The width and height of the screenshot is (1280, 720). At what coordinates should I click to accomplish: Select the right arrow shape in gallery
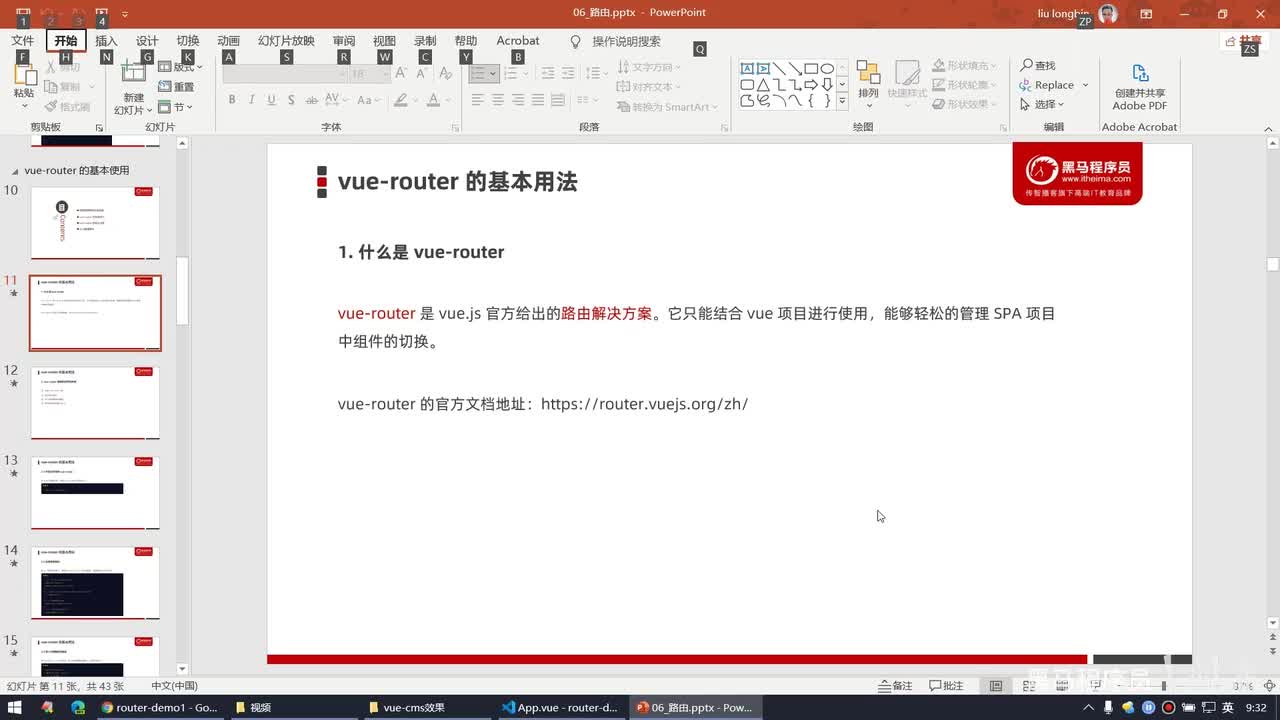click(811, 84)
